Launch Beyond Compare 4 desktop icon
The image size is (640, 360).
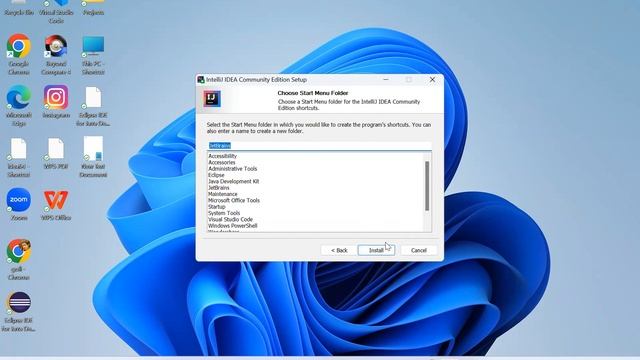point(56,46)
